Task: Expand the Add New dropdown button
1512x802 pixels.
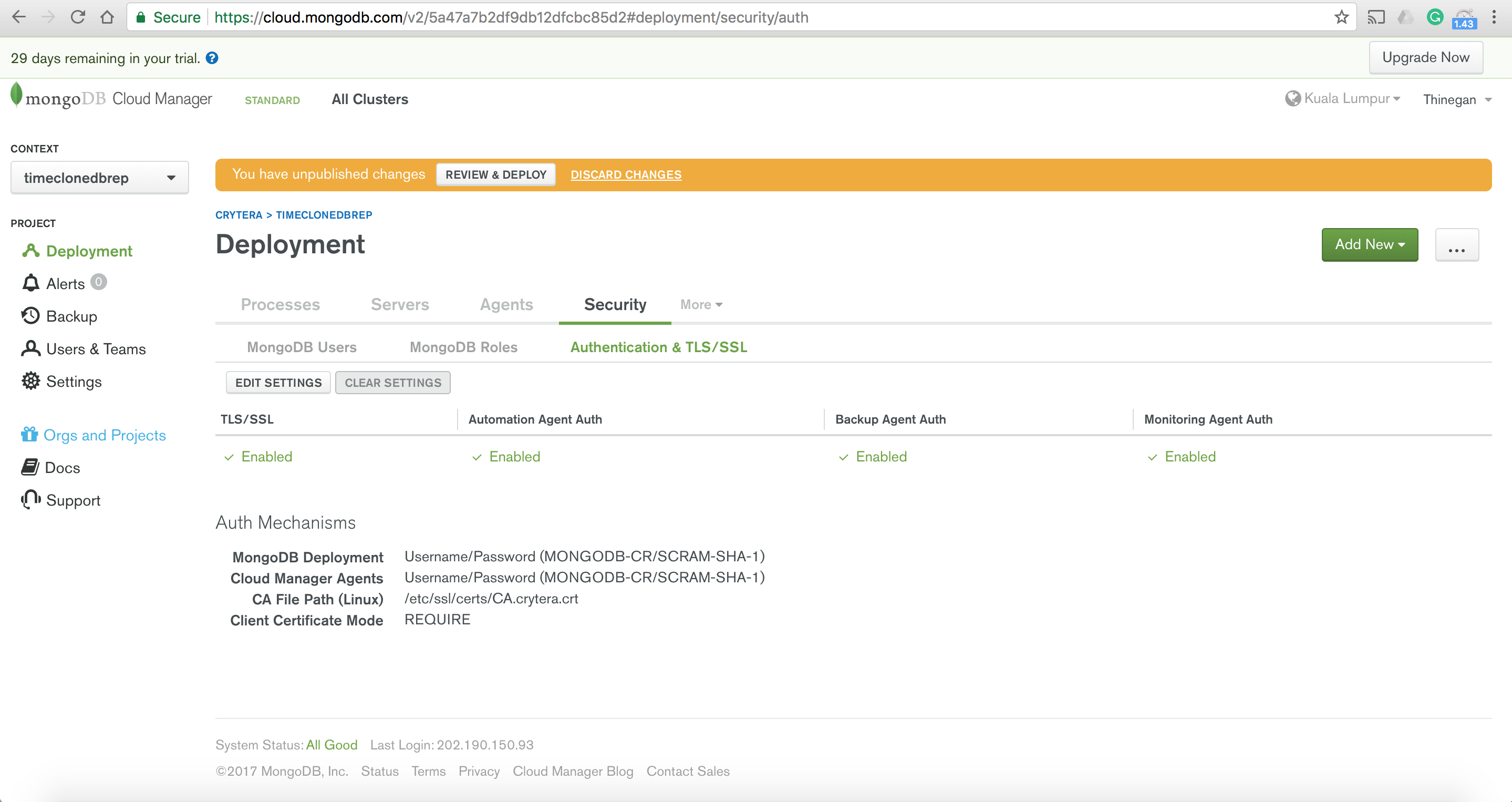Action: tap(1370, 245)
